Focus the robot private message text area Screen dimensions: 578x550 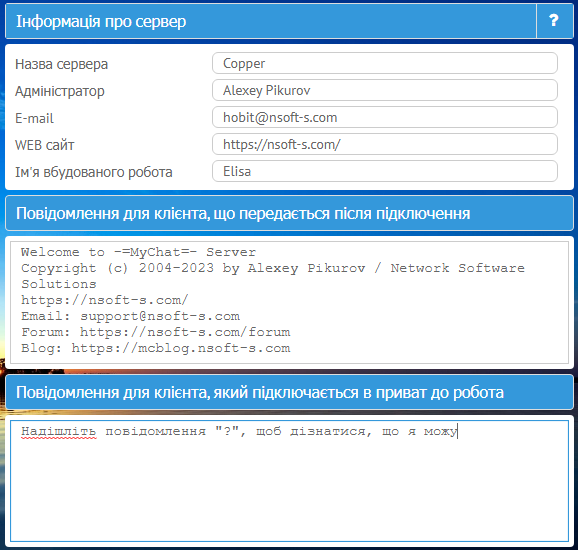pyautogui.click(x=289, y=481)
